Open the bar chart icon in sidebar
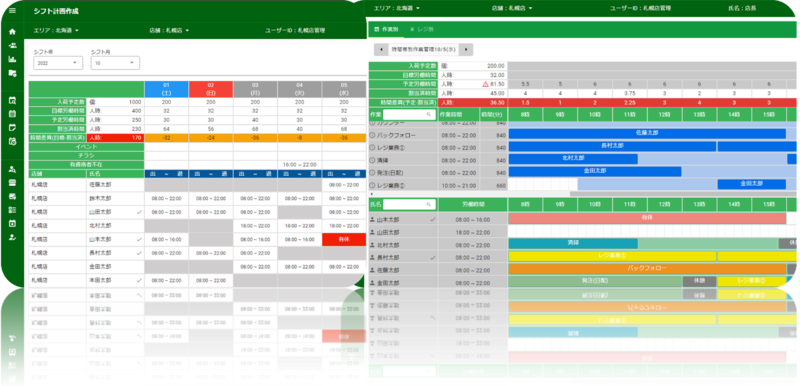This screenshot has width=800, height=386. pyautogui.click(x=13, y=59)
